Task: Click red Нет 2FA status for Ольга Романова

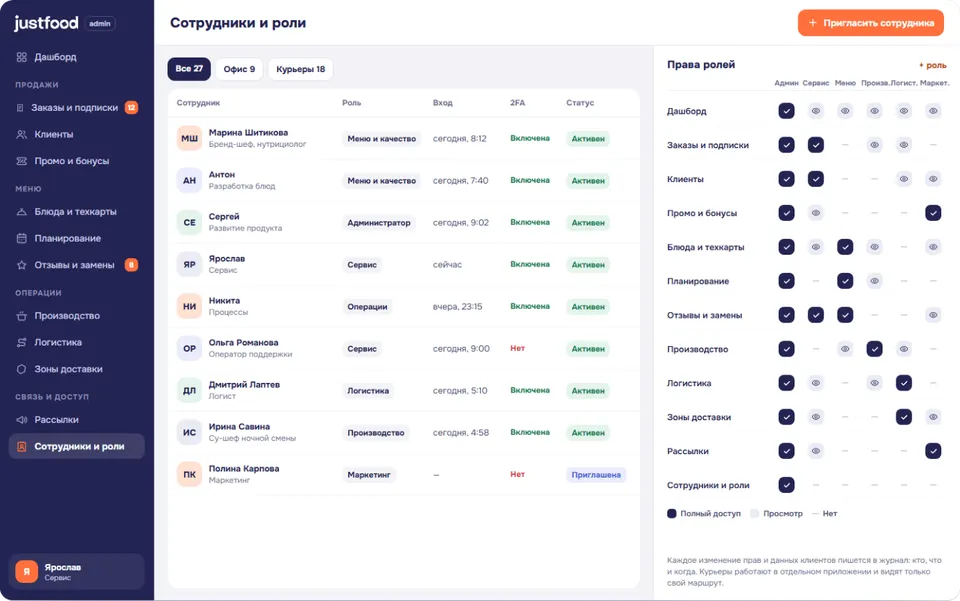Action: [517, 348]
